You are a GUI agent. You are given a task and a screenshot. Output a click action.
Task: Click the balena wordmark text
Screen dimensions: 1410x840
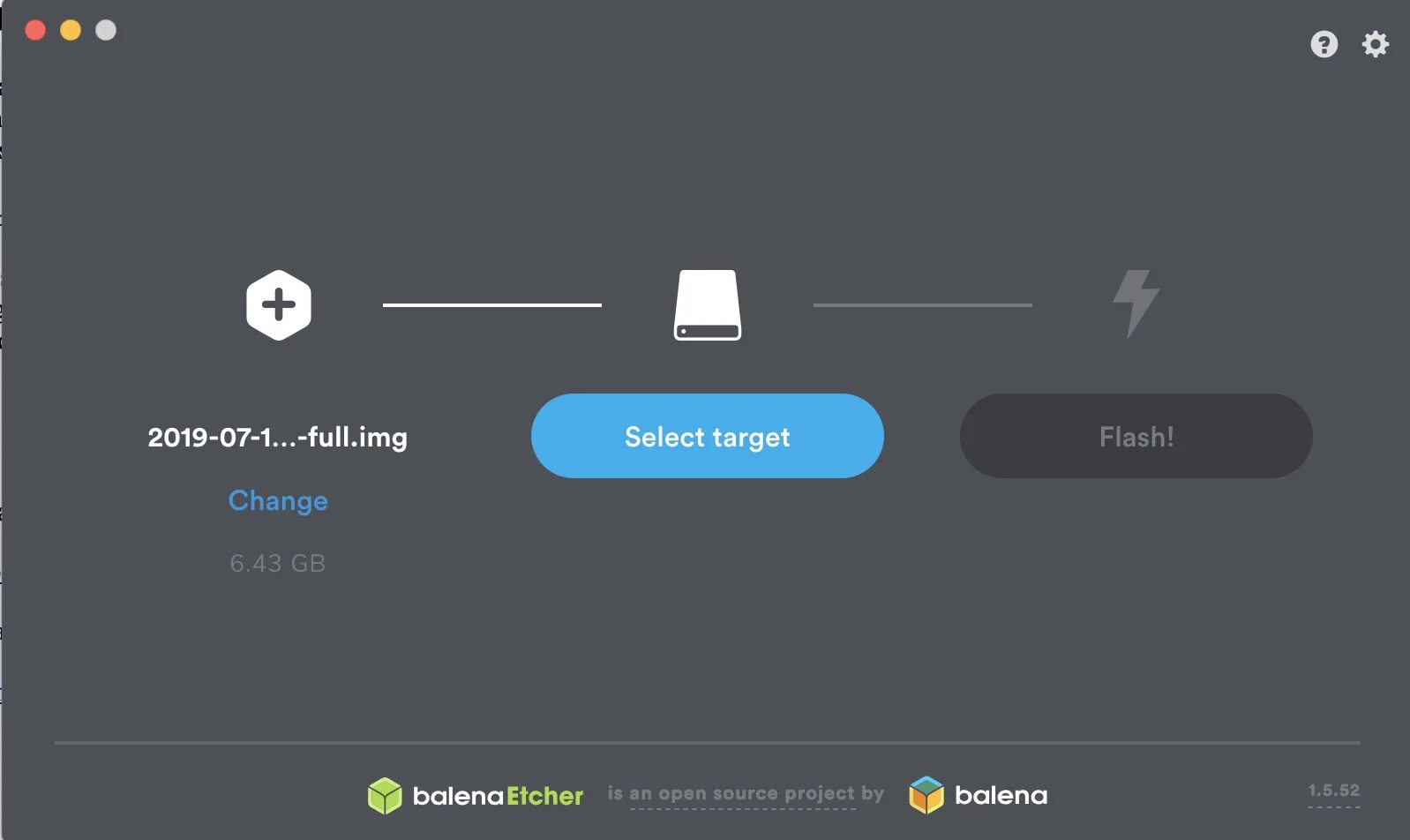[x=1001, y=795]
